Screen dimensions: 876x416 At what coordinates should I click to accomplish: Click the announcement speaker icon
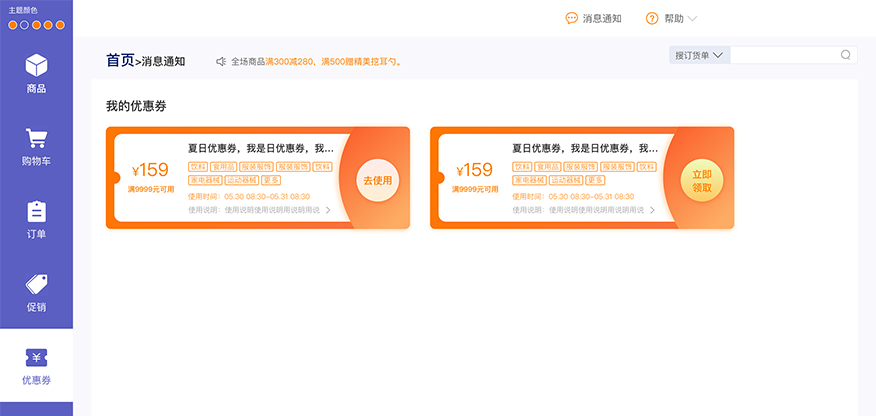[x=221, y=62]
